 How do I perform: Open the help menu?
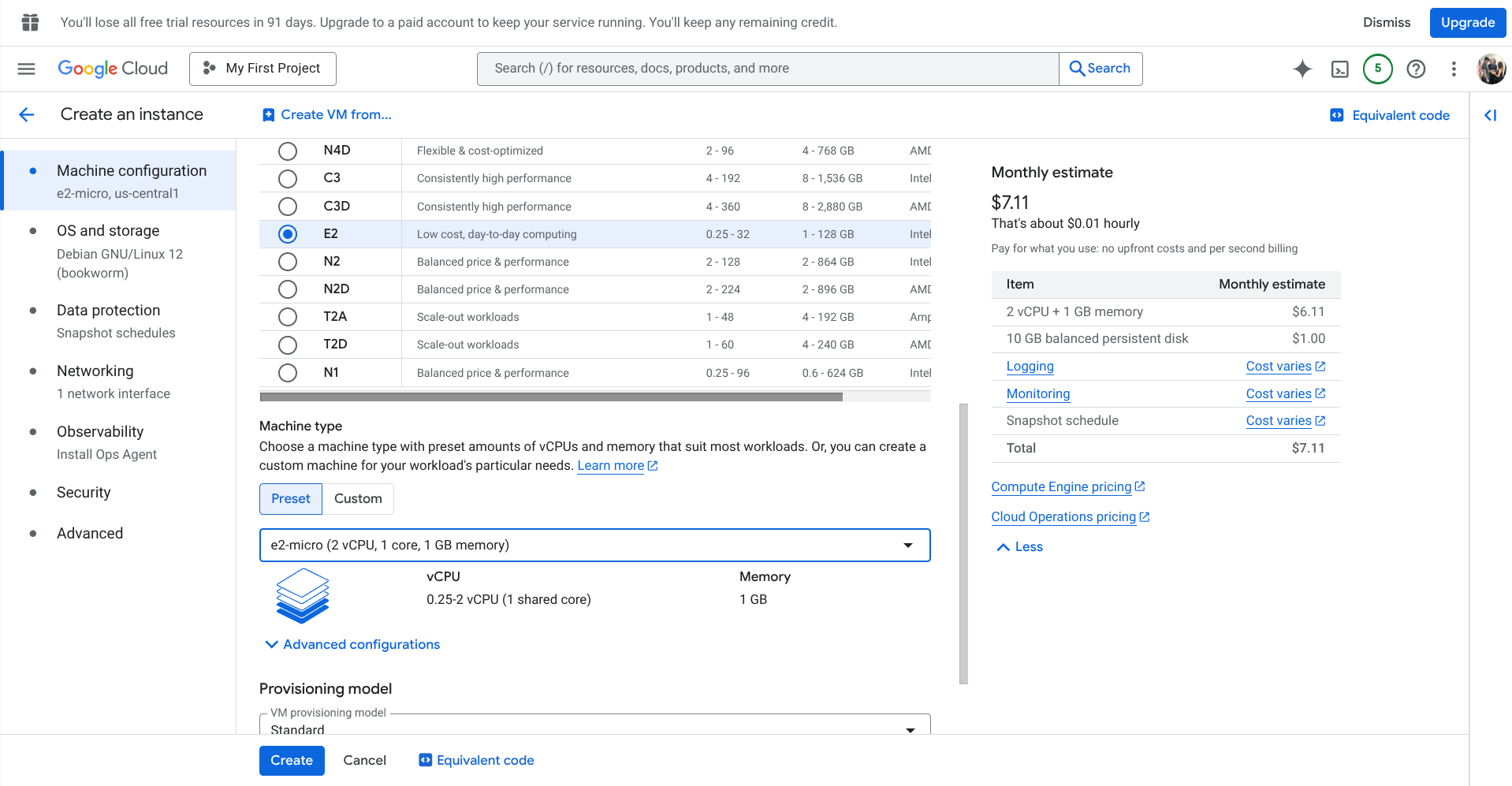point(1416,69)
